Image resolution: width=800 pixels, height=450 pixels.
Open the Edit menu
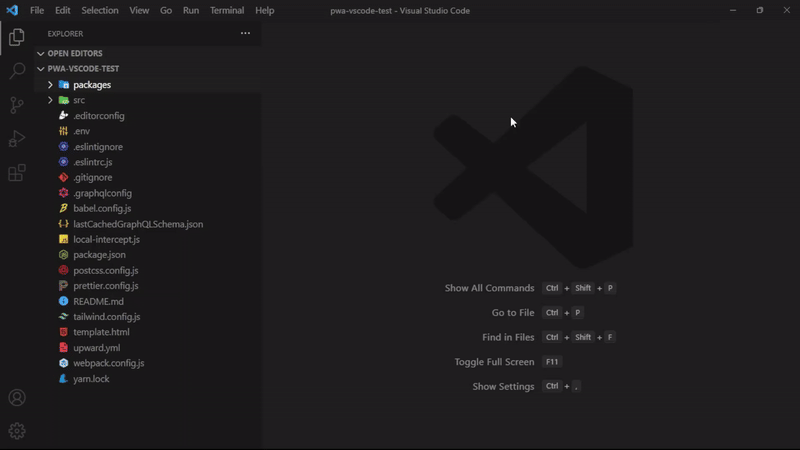[63, 10]
